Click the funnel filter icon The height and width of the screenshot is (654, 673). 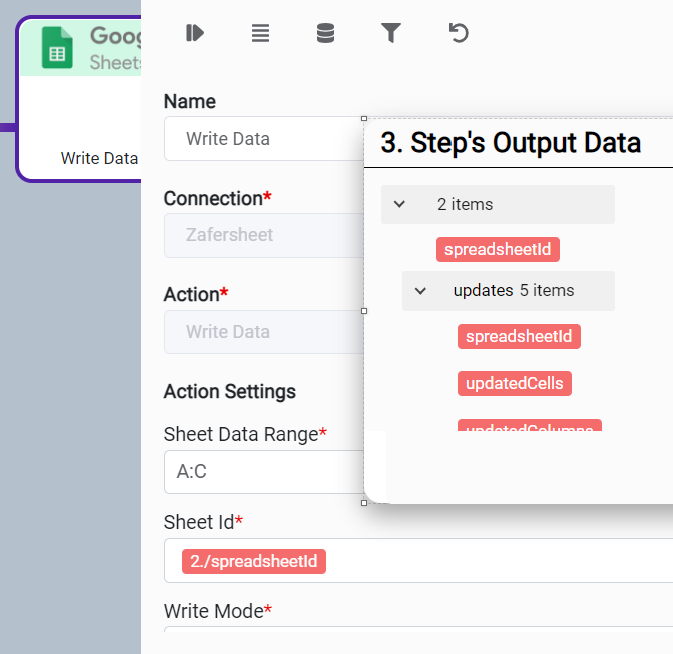coord(391,33)
